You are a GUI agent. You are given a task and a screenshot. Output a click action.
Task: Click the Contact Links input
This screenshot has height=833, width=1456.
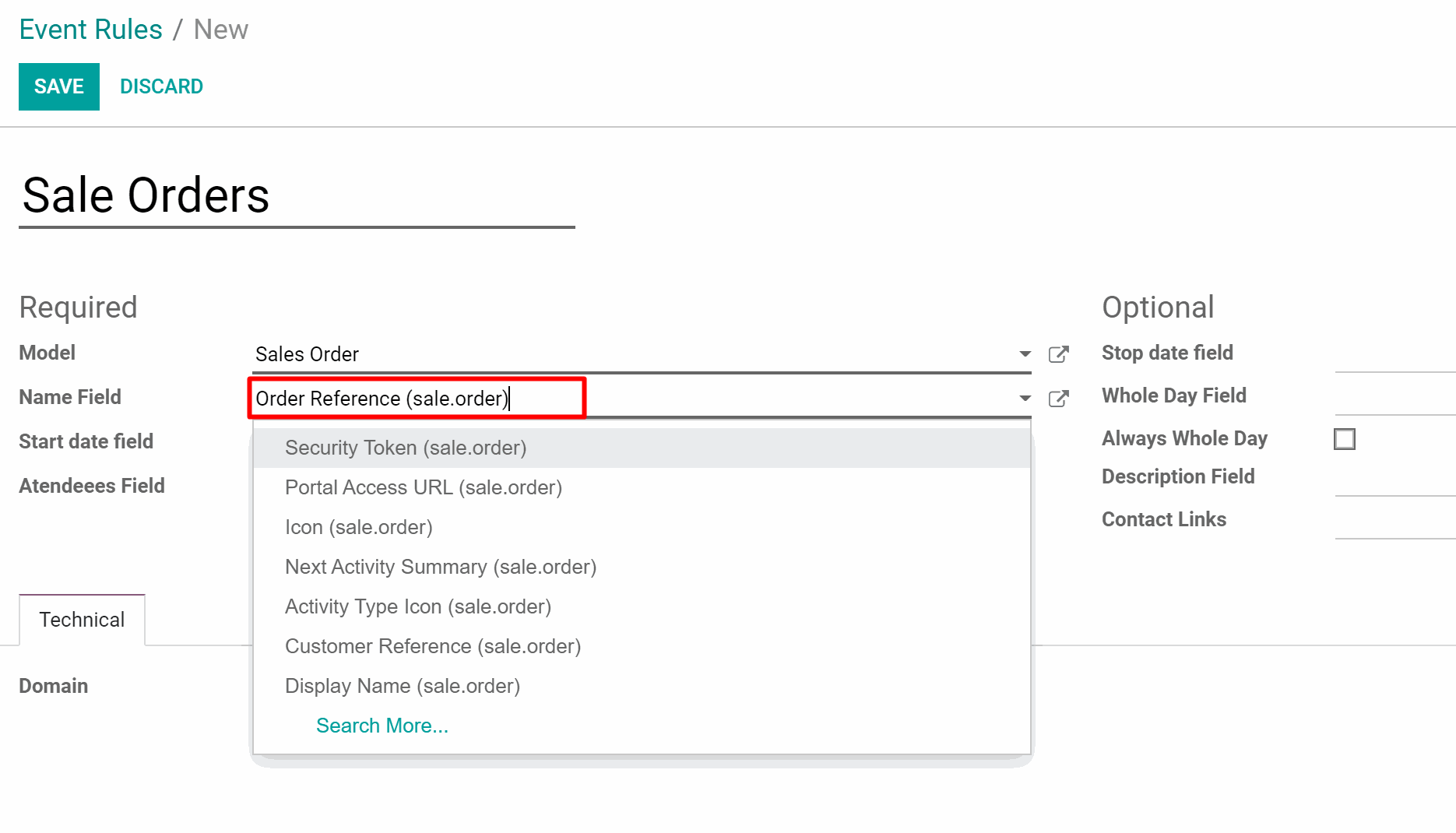(x=1395, y=521)
